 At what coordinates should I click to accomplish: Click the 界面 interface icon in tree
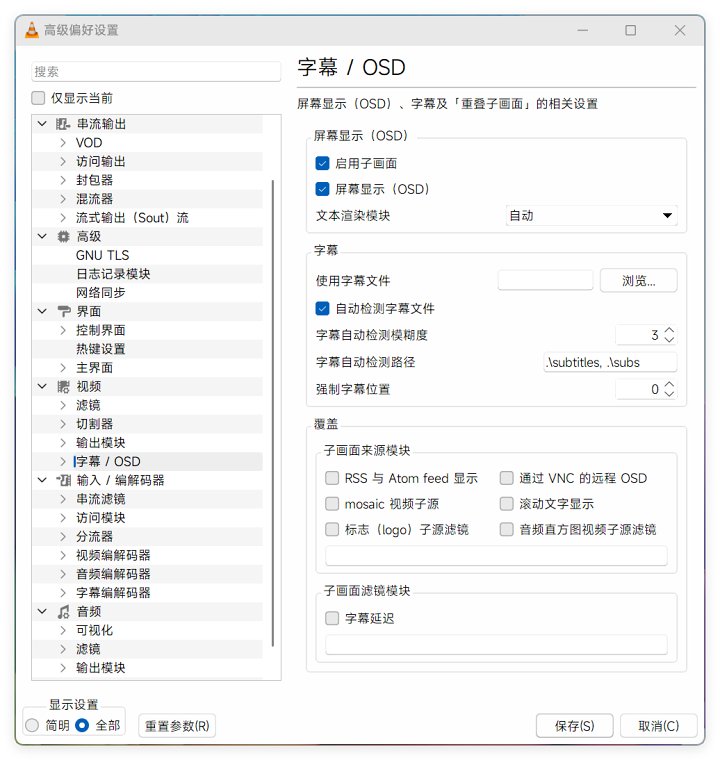(63, 312)
